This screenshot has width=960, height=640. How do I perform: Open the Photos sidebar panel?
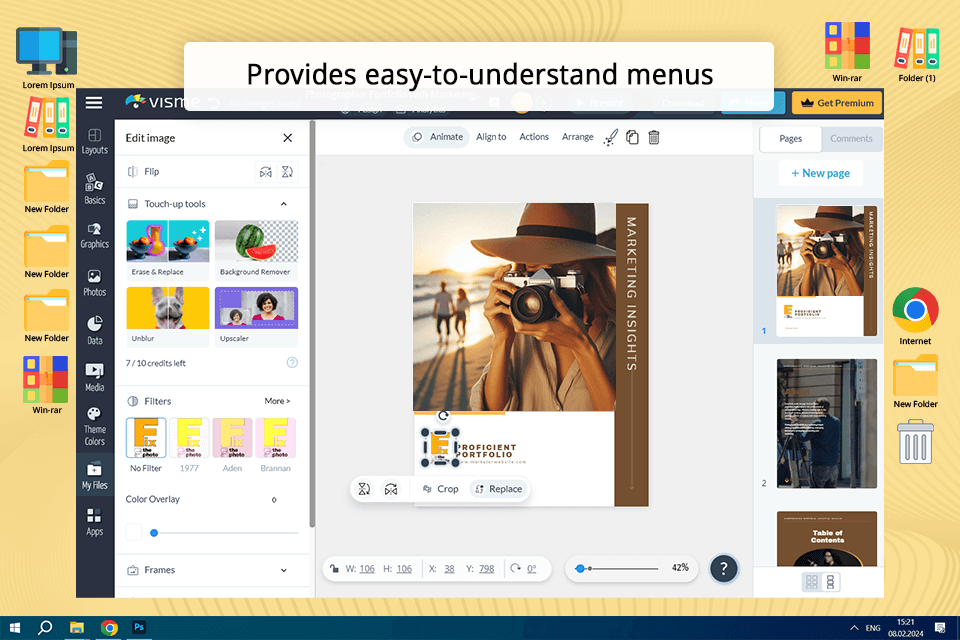(x=94, y=283)
